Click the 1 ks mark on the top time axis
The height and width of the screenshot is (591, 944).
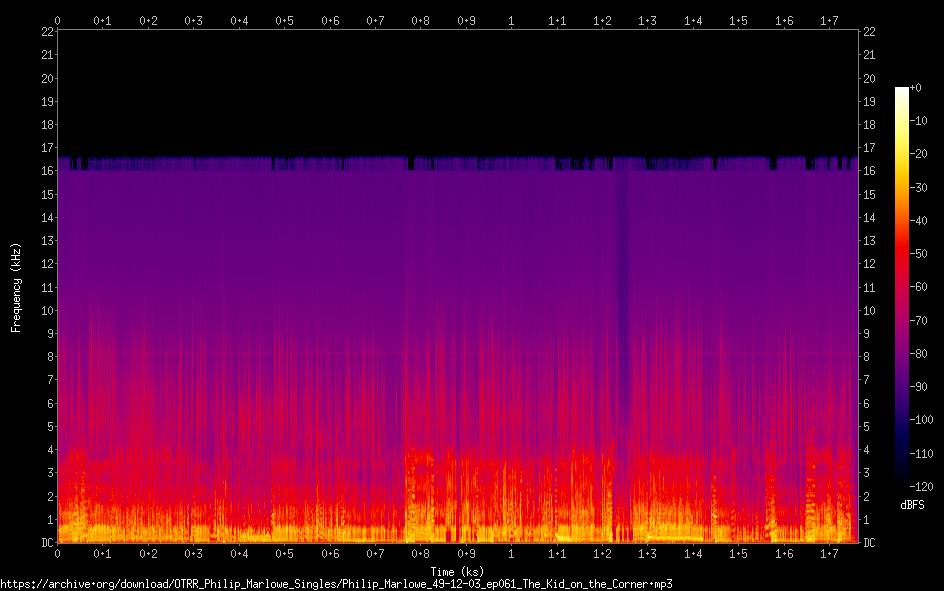tap(511, 20)
